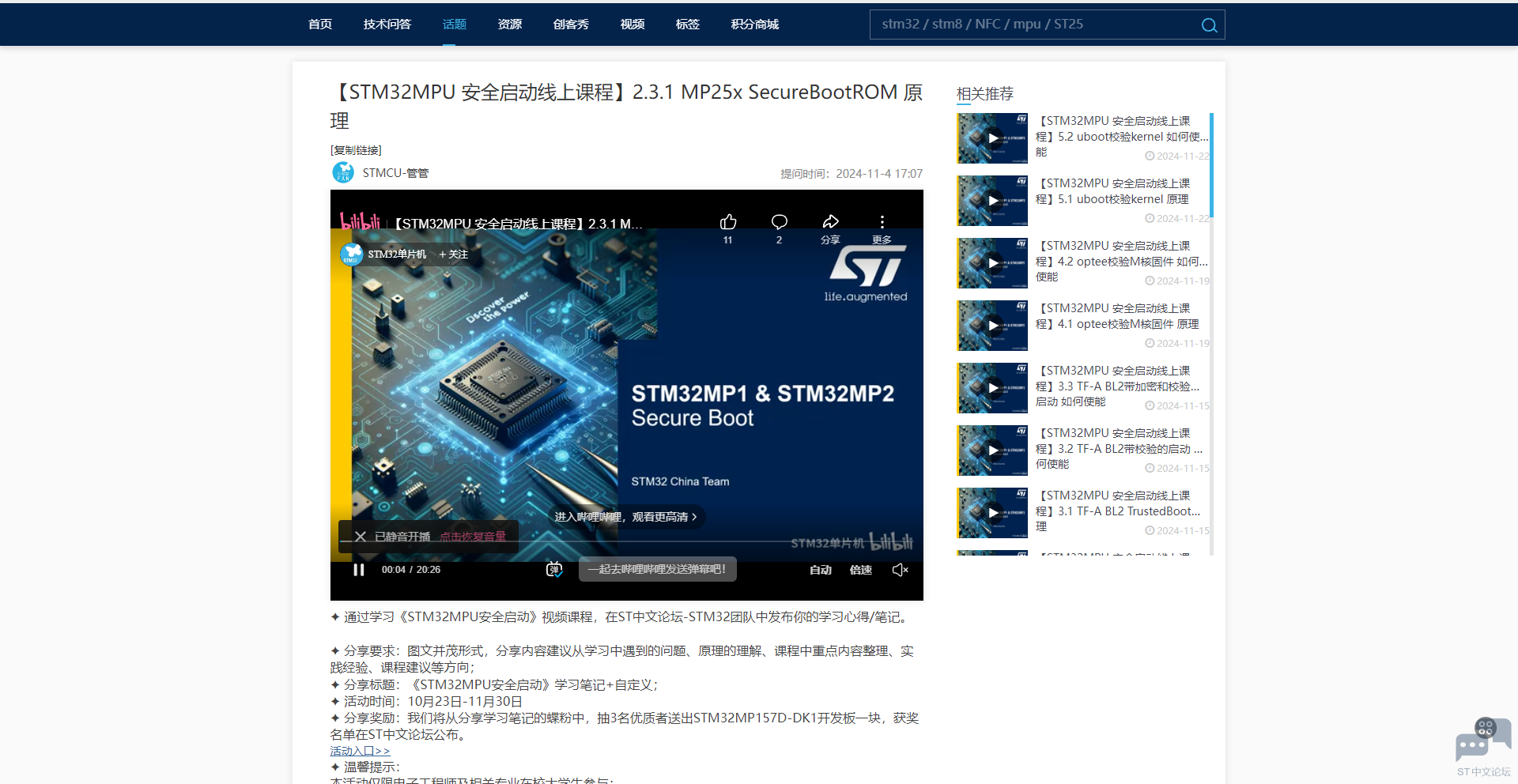
Task: Open the 活动入口 link
Action: click(x=360, y=751)
